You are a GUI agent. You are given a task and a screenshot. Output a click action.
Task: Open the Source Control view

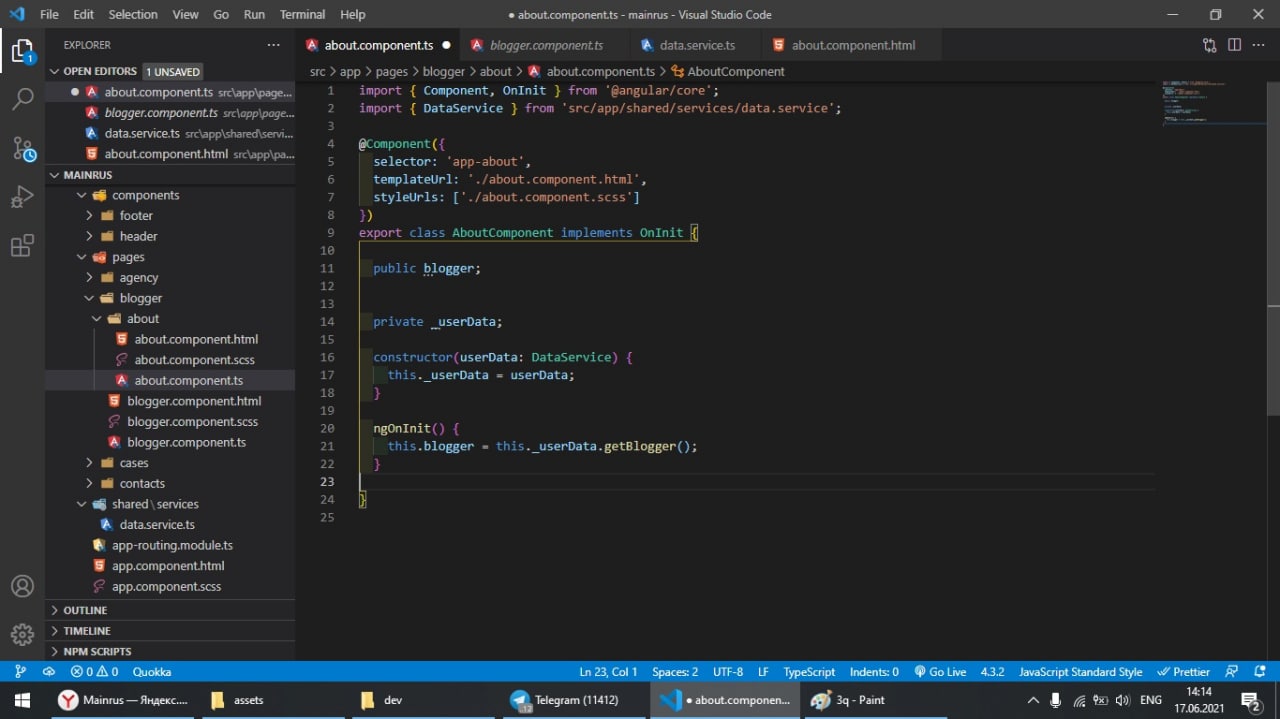point(22,149)
